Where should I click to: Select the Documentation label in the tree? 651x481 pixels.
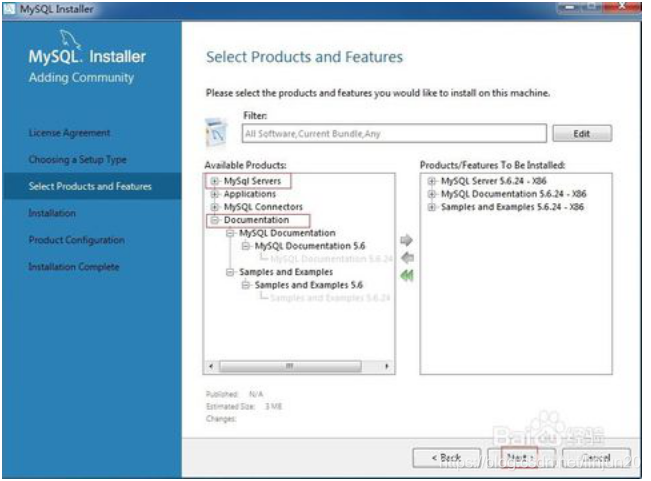[256, 220]
